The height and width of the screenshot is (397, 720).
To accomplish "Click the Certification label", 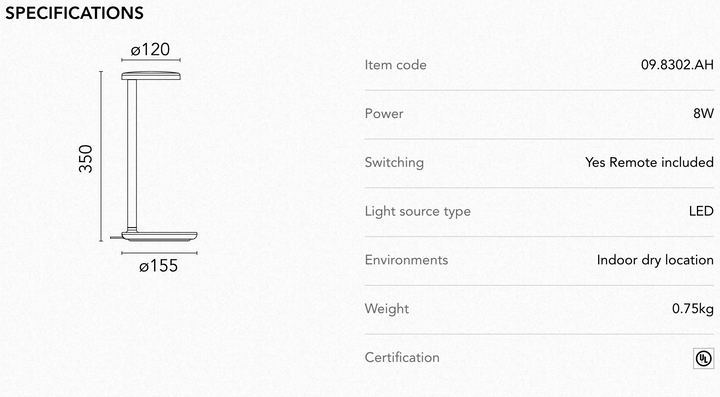I will (402, 358).
